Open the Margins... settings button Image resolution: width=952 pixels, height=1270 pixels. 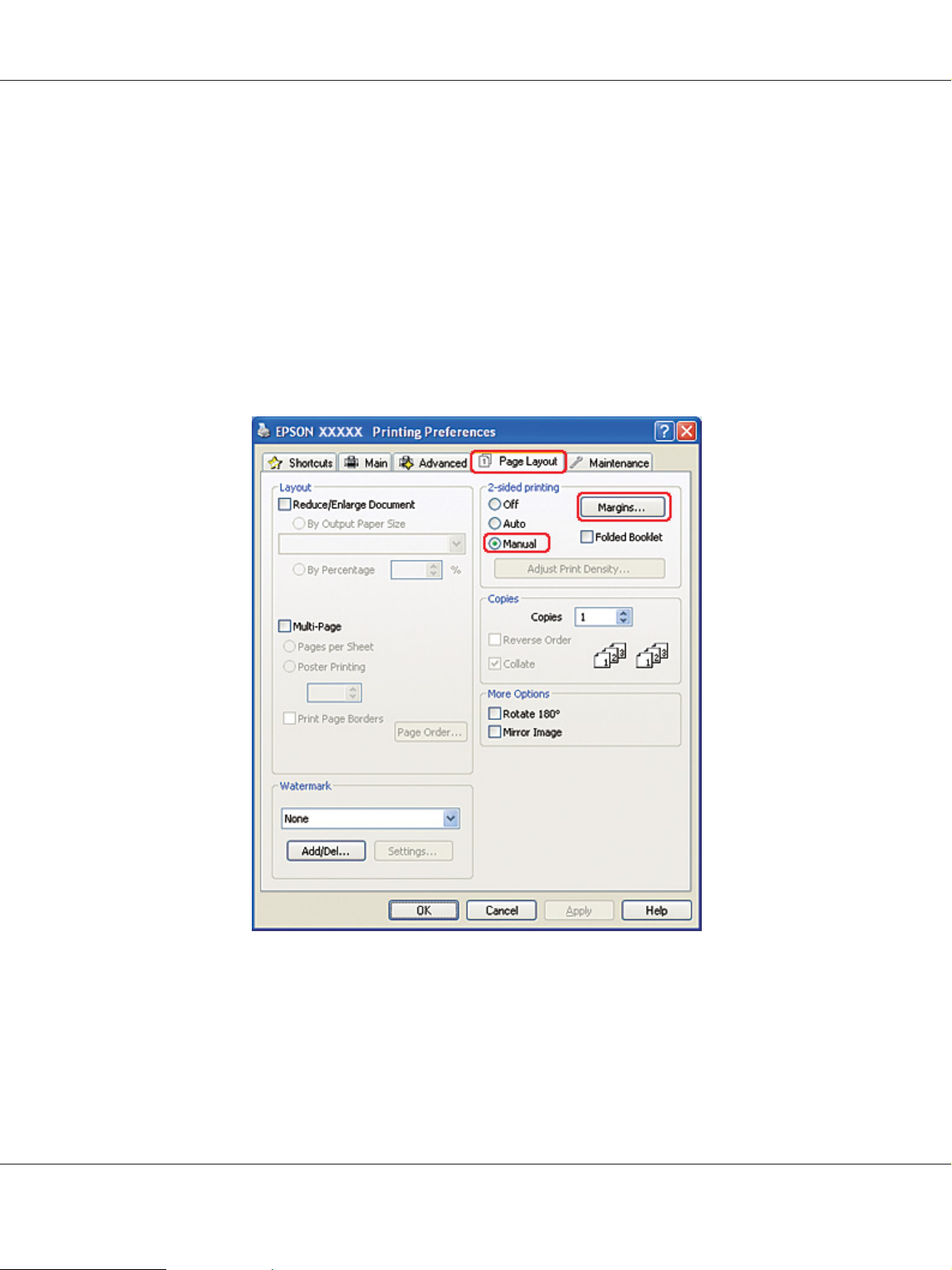click(x=622, y=508)
